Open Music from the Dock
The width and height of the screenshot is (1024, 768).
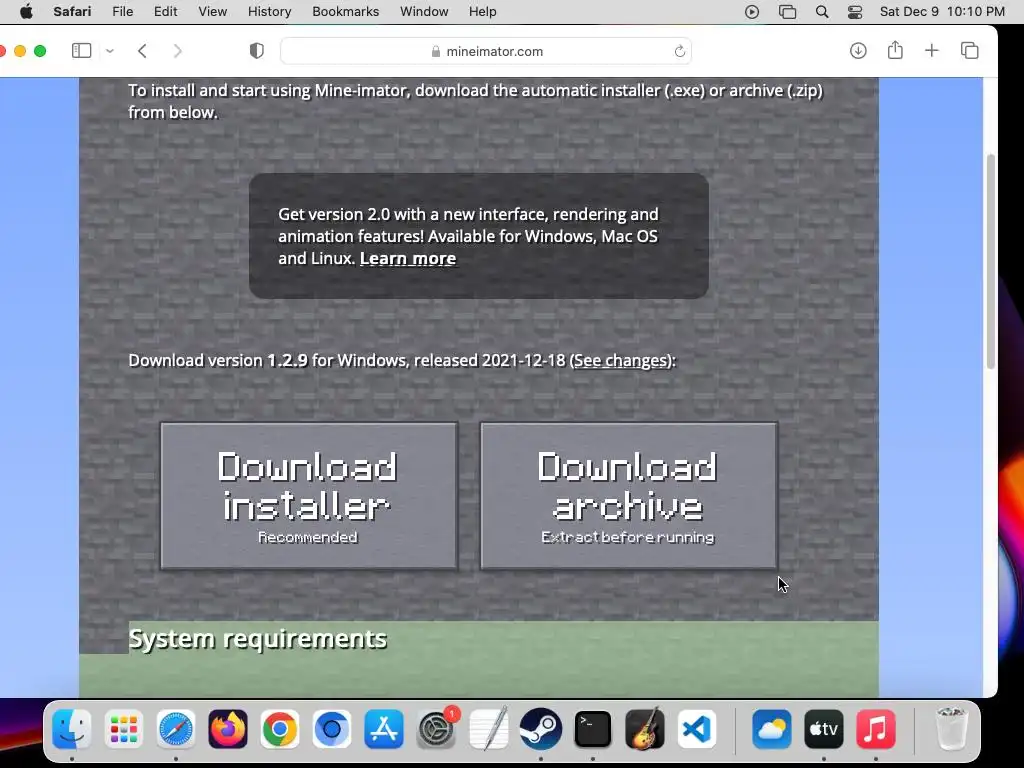876,729
